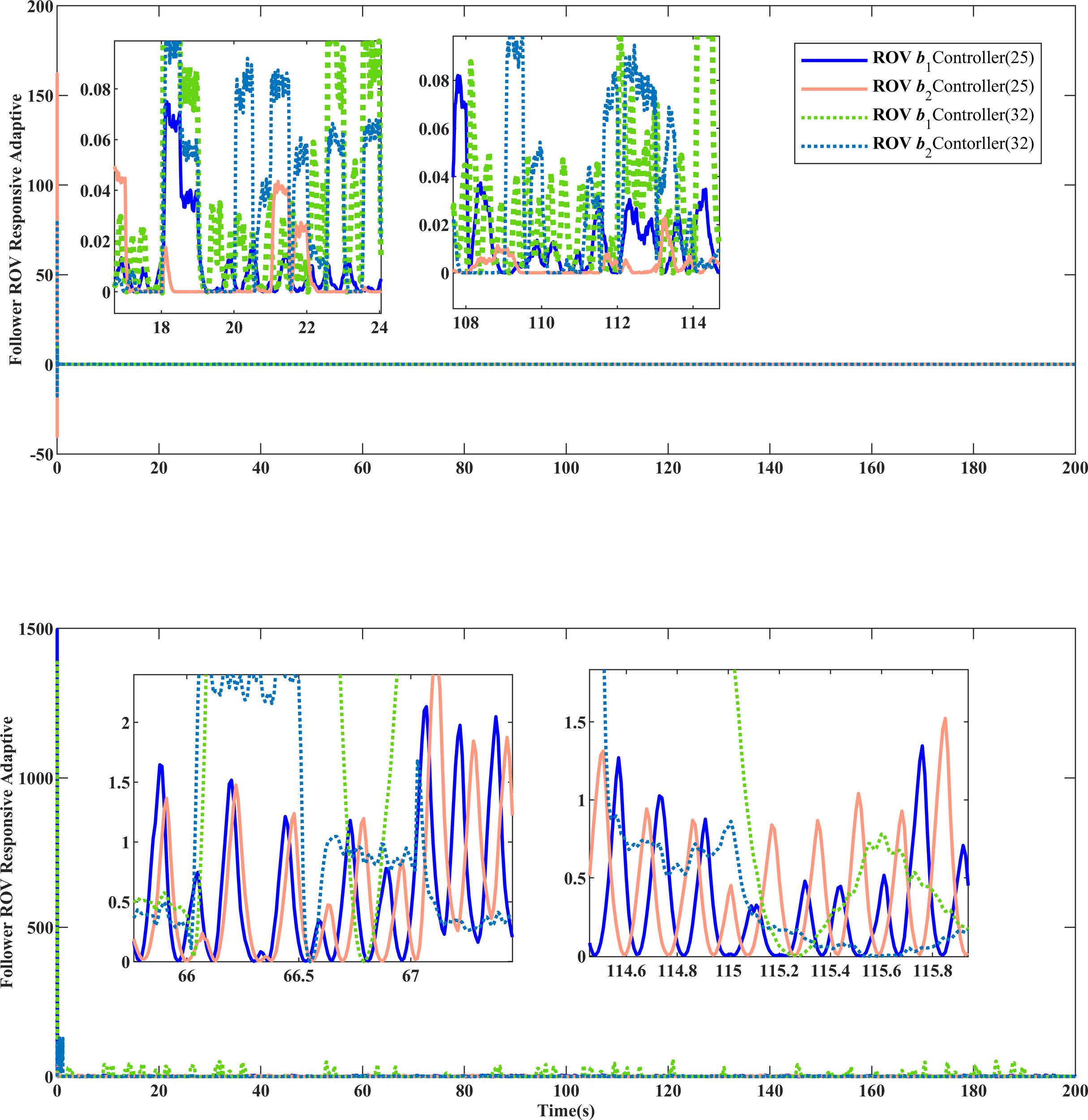Open the top inset plot spanning 18 to 24

click(x=247, y=177)
